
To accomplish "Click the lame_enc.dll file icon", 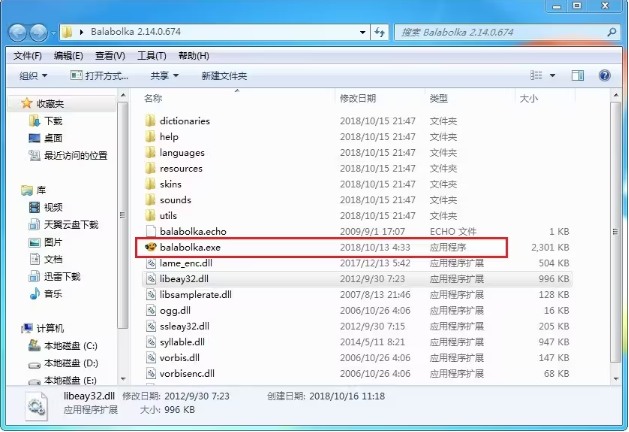I will (150, 263).
